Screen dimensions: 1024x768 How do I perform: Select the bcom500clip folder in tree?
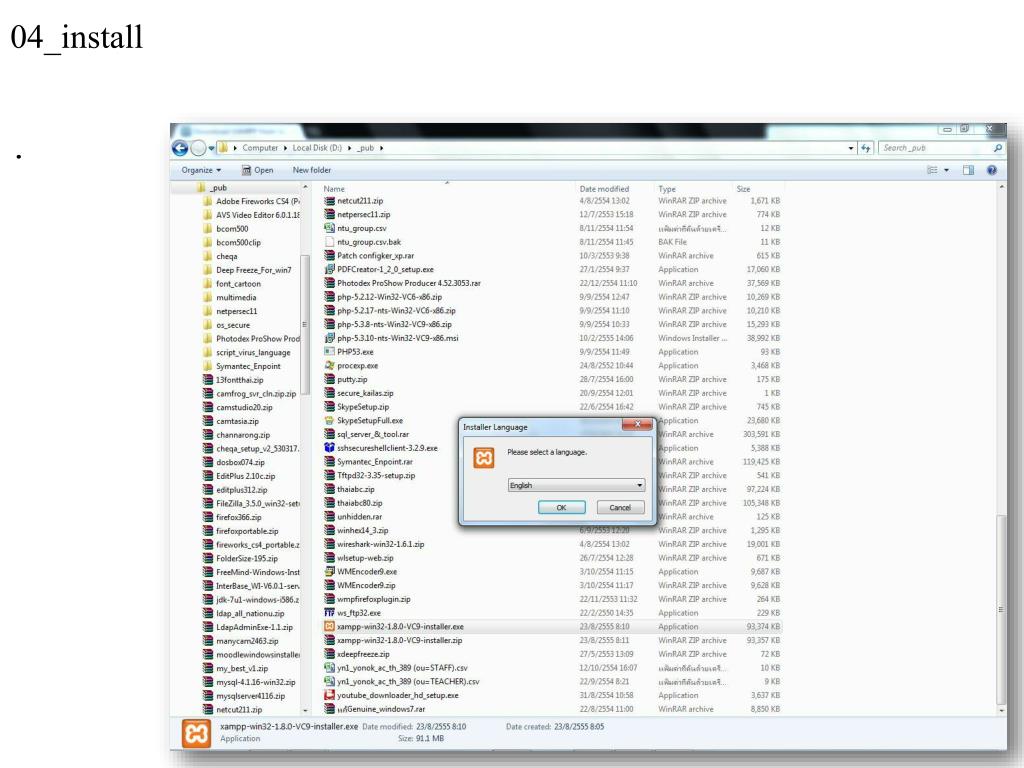click(232, 242)
